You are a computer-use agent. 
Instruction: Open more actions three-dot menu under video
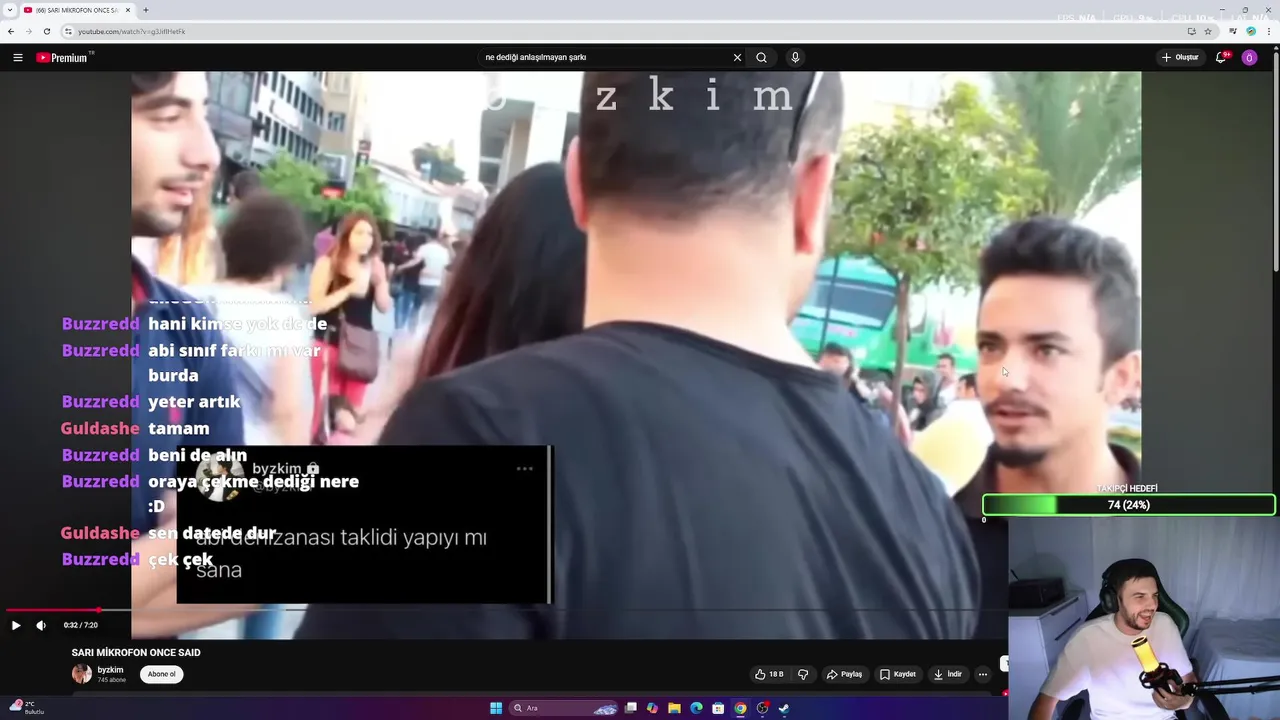tap(983, 674)
